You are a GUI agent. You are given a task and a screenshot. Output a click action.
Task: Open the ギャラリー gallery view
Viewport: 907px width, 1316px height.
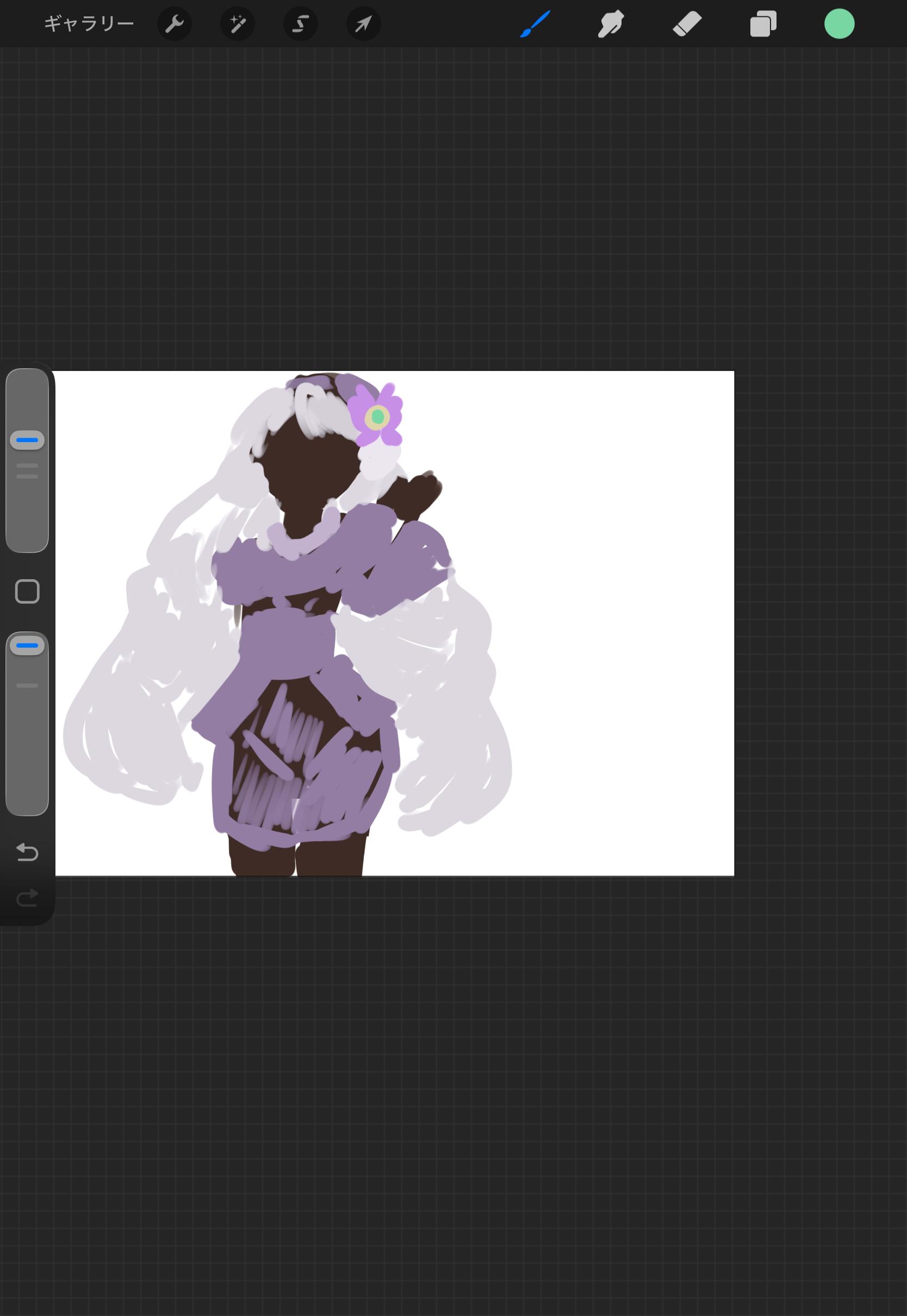[x=89, y=24]
